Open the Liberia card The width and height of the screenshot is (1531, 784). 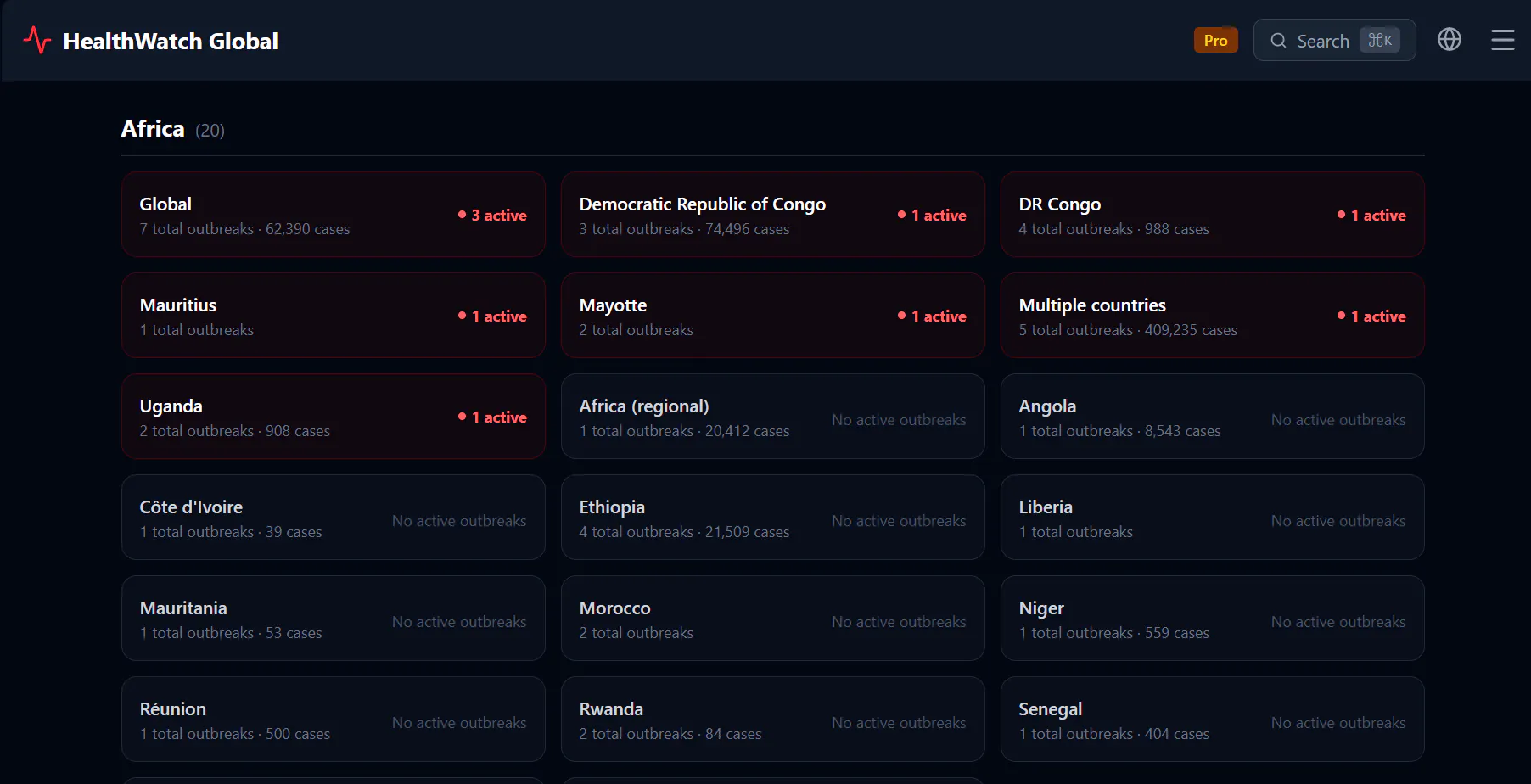[x=1213, y=517]
